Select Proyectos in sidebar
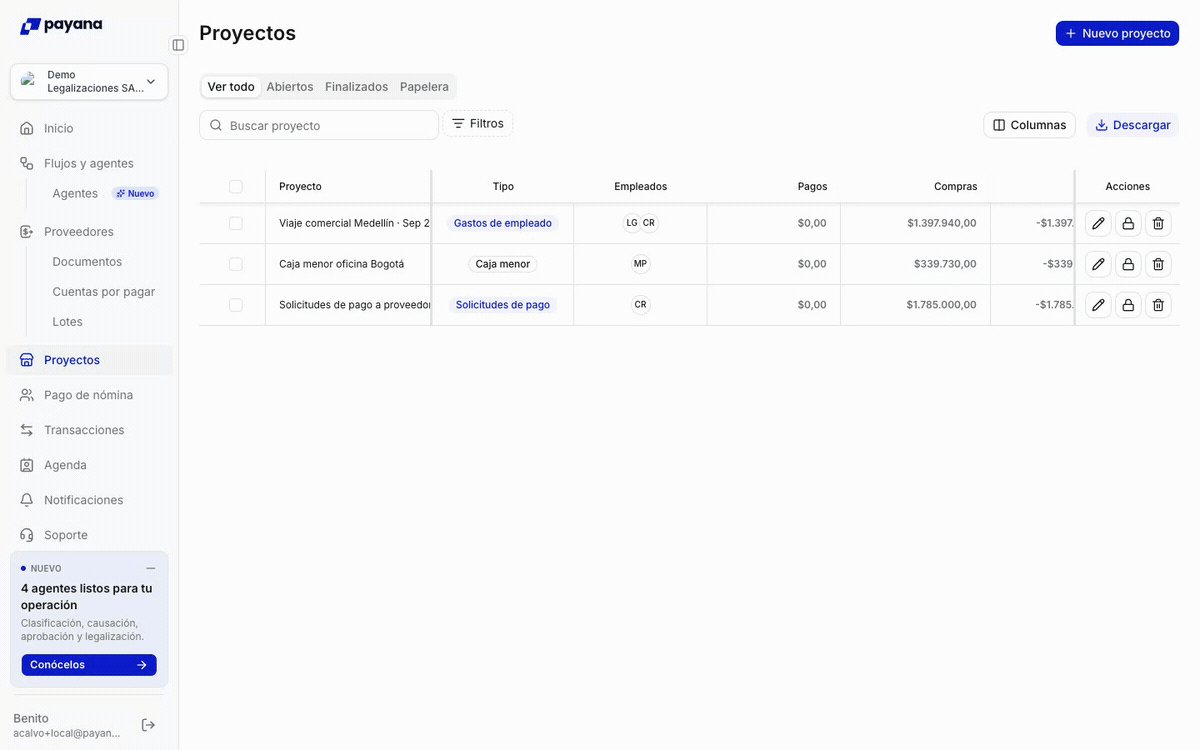This screenshot has height=750, width=1200. (89, 360)
